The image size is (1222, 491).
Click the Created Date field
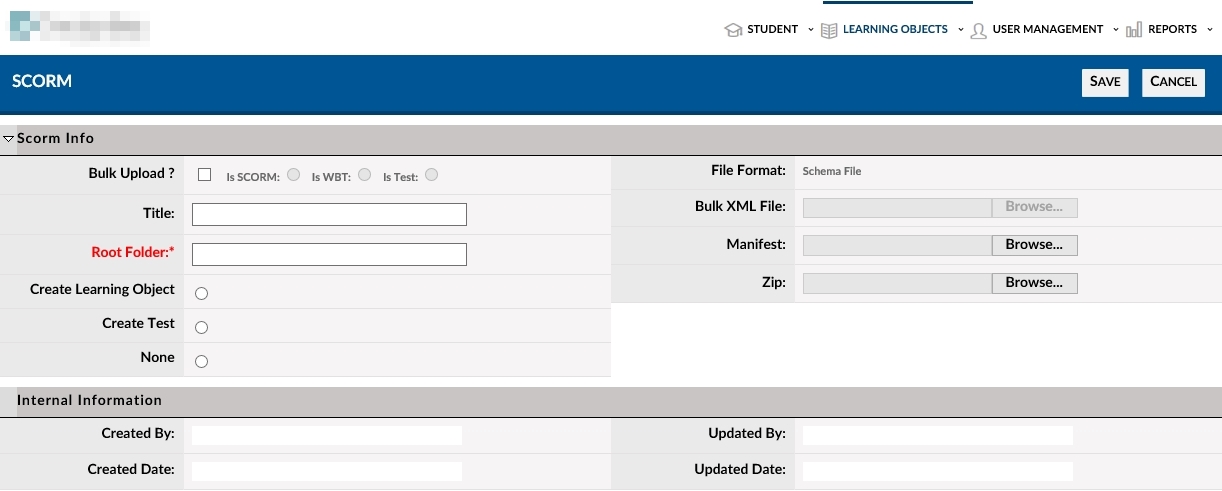point(327,471)
